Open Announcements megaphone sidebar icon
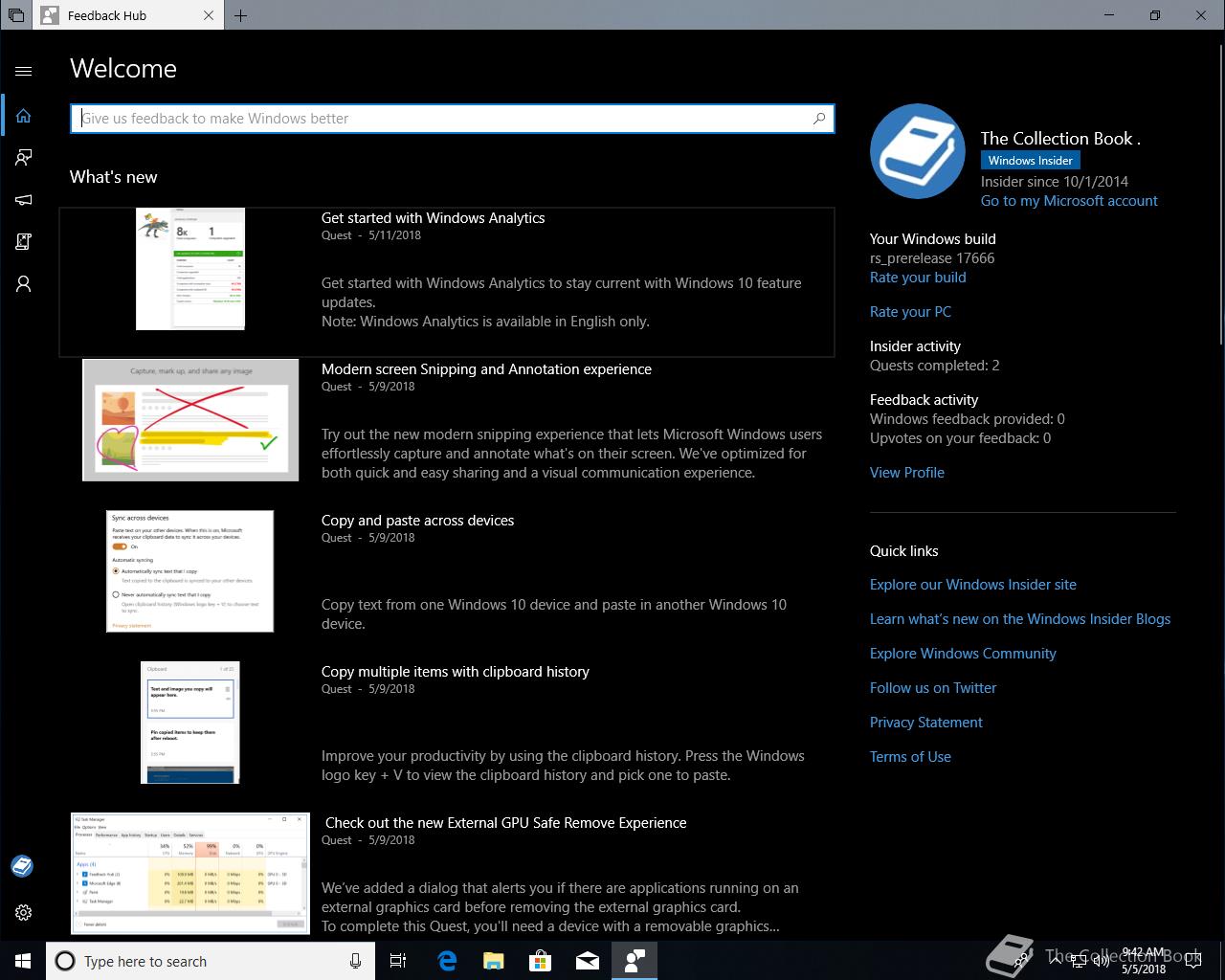This screenshot has width=1225, height=980. 24,200
